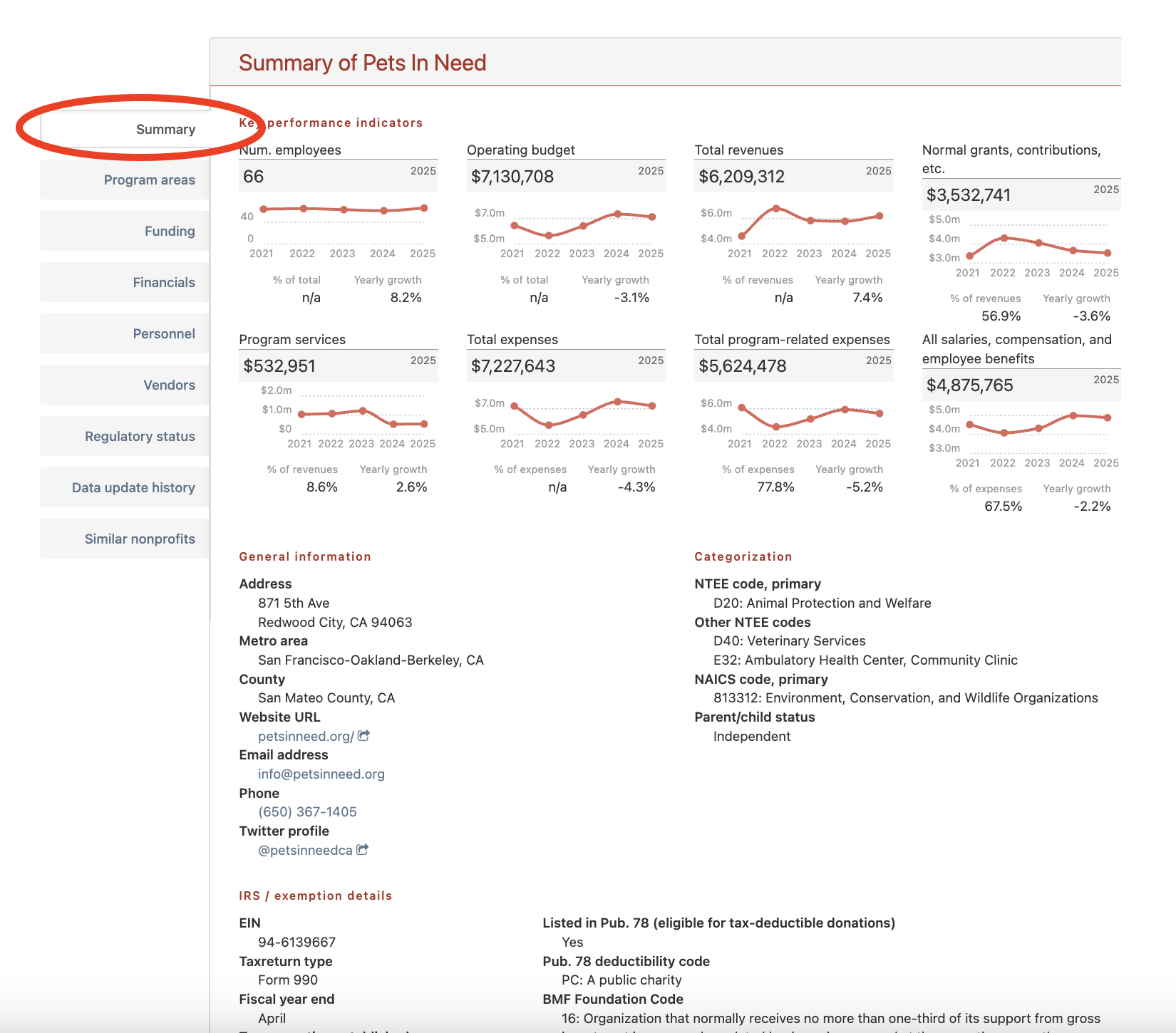Click the 67.5% of expenses value
The width and height of the screenshot is (1176, 1033).
pyautogui.click(x=1003, y=507)
